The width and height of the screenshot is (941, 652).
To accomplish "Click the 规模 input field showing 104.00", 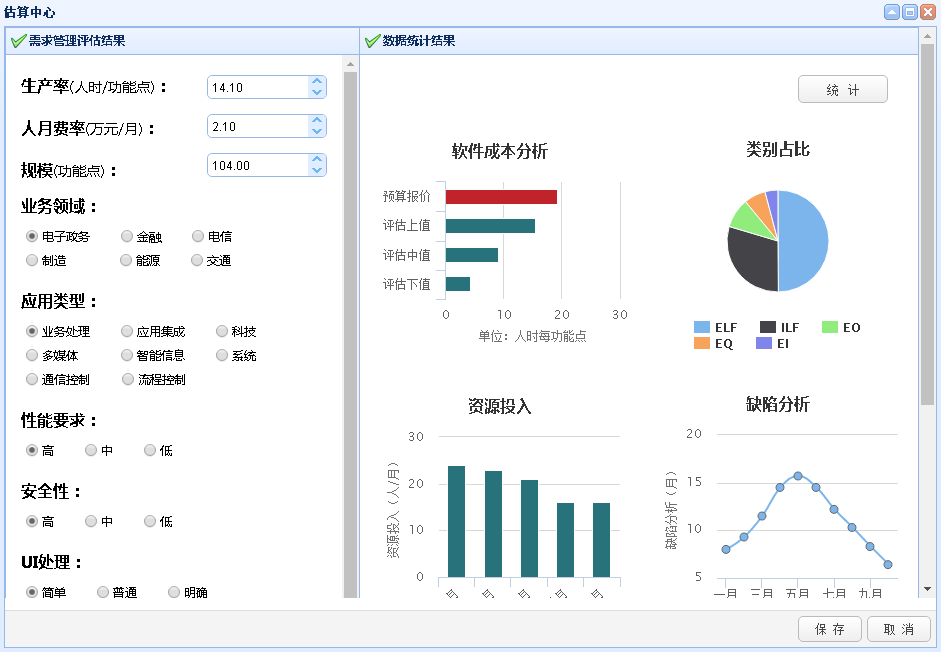I will coord(258,165).
